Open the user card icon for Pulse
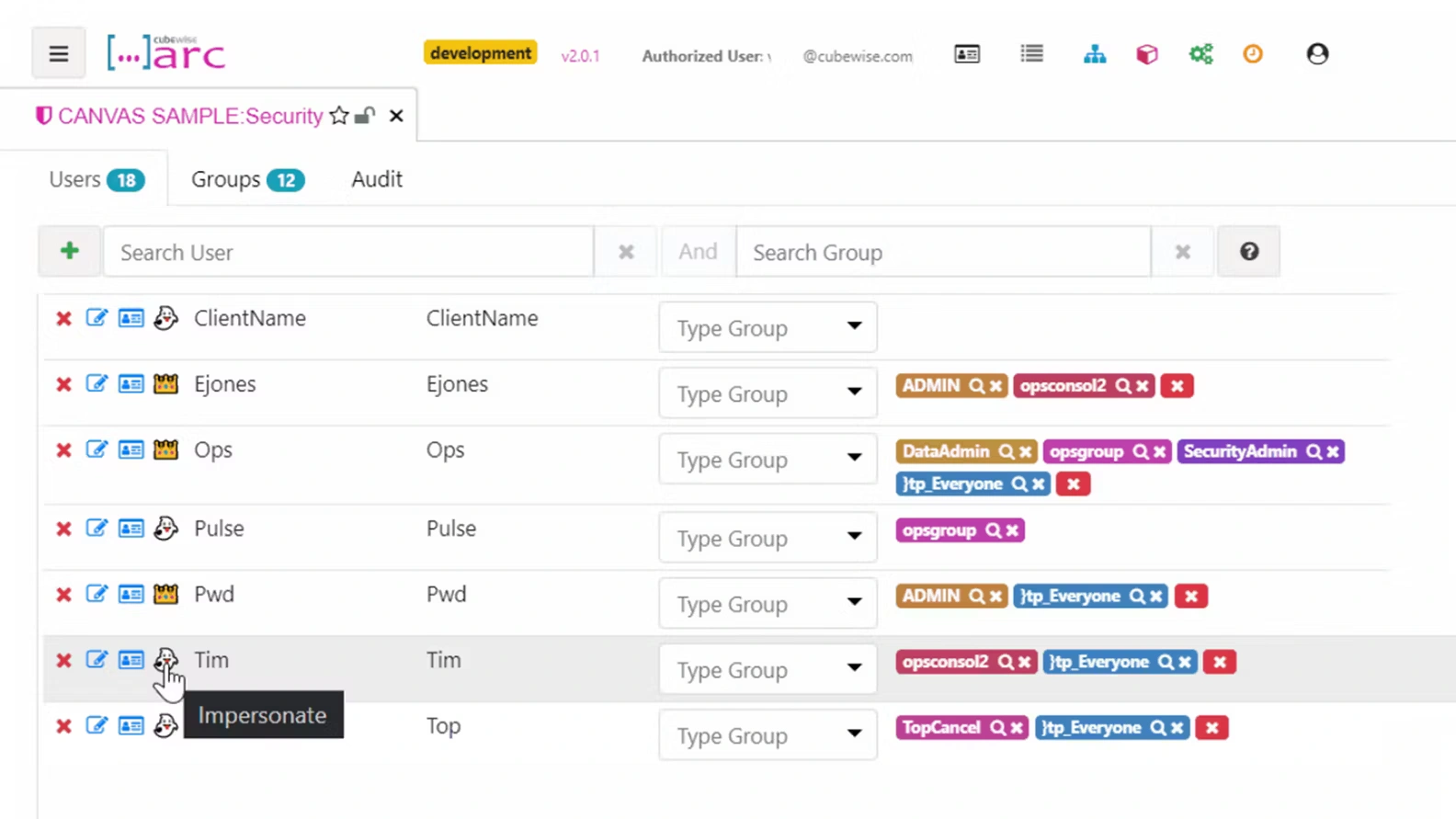 tap(131, 529)
